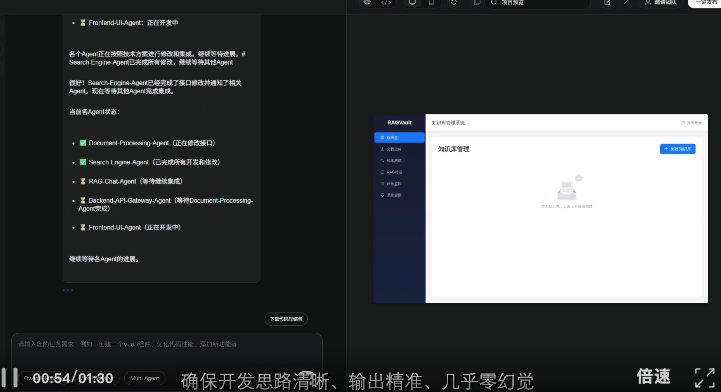Click the 邀请团队 invite button

(x=660, y=3)
